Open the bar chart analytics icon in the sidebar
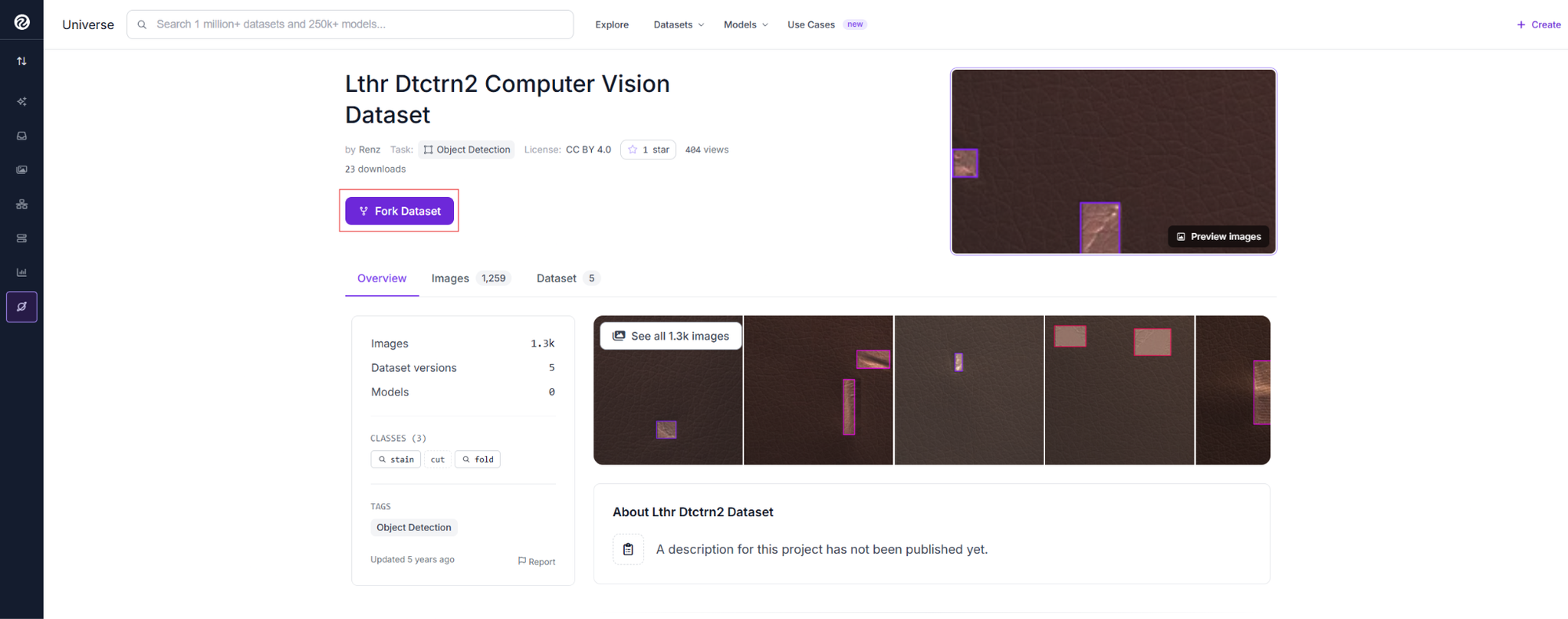1568x619 pixels. 22,272
